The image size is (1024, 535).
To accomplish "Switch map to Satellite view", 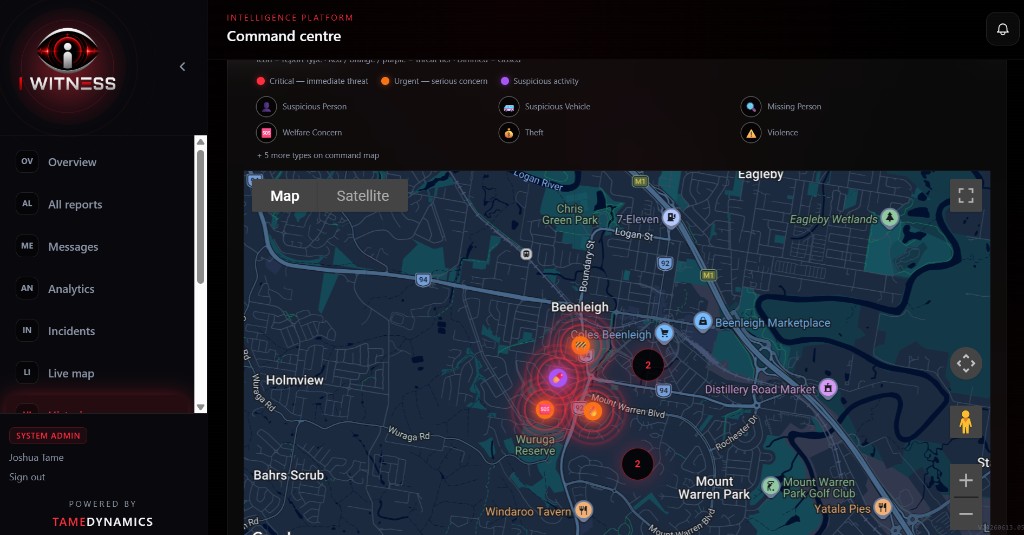I will pyautogui.click(x=362, y=196).
